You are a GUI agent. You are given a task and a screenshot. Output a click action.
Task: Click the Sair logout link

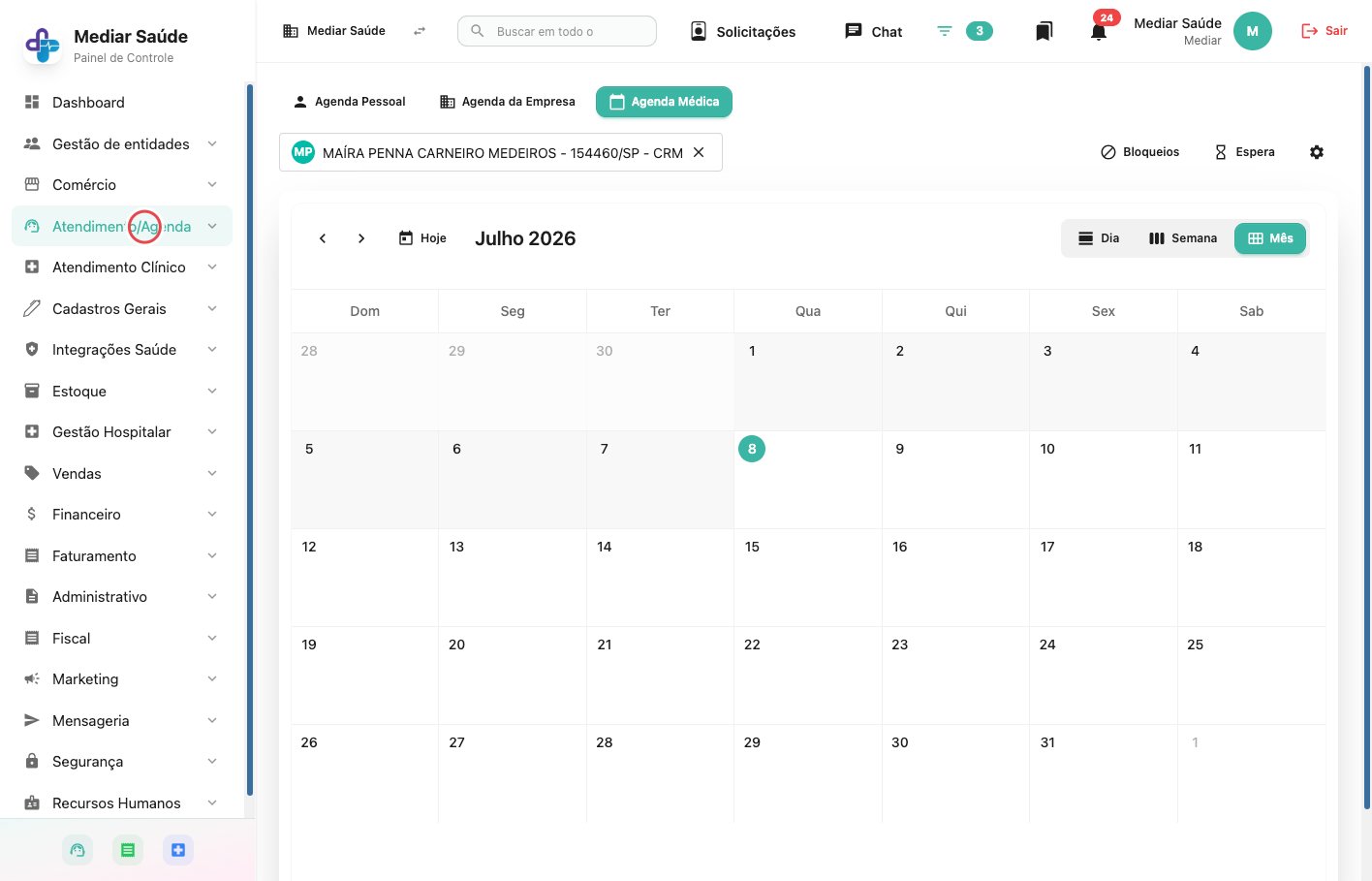pos(1324,31)
